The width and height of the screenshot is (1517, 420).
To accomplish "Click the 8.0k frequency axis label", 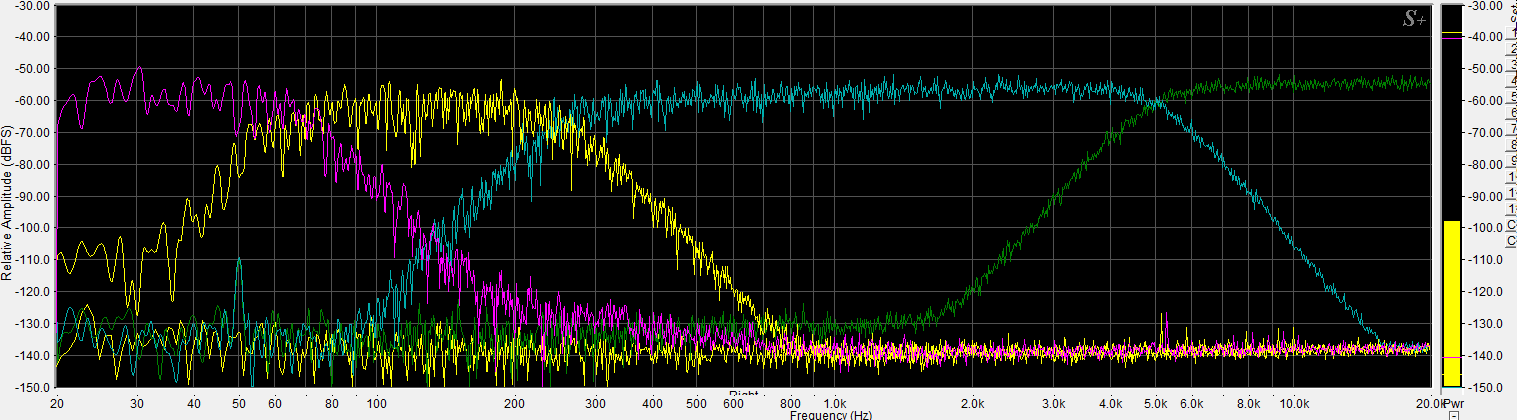I will pos(1247,403).
